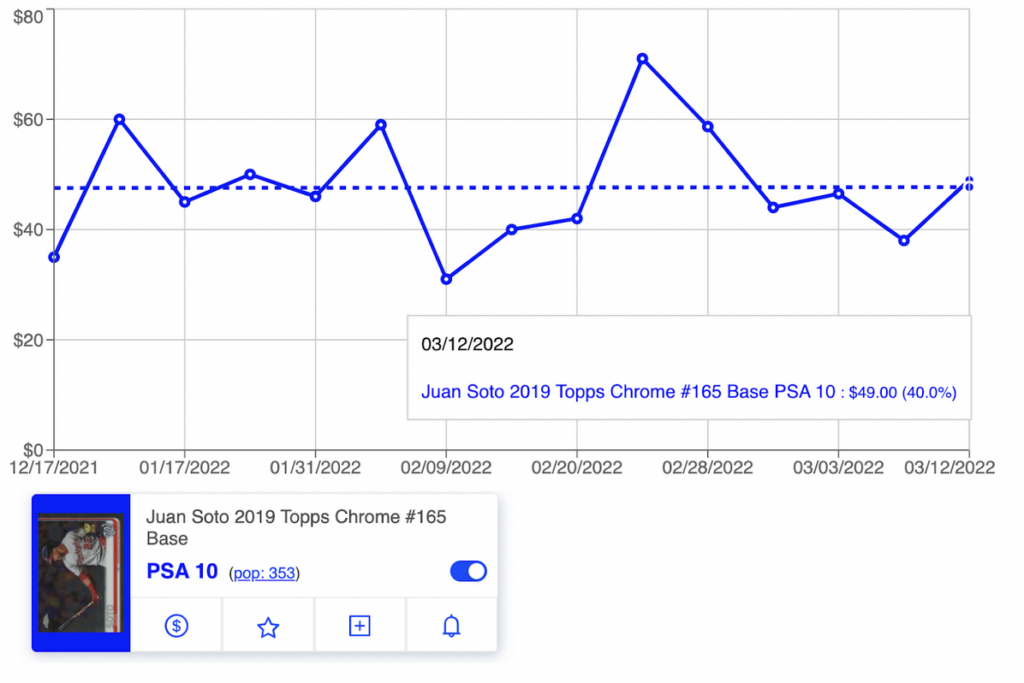Click the tooltip value $49.00 (40.0%)
The height and width of the screenshot is (683, 1024).
(x=903, y=392)
